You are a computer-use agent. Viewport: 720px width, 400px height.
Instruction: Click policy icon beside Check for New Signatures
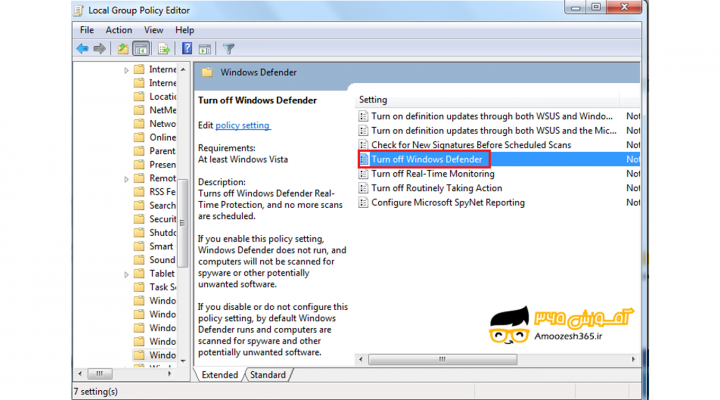tap(363, 145)
